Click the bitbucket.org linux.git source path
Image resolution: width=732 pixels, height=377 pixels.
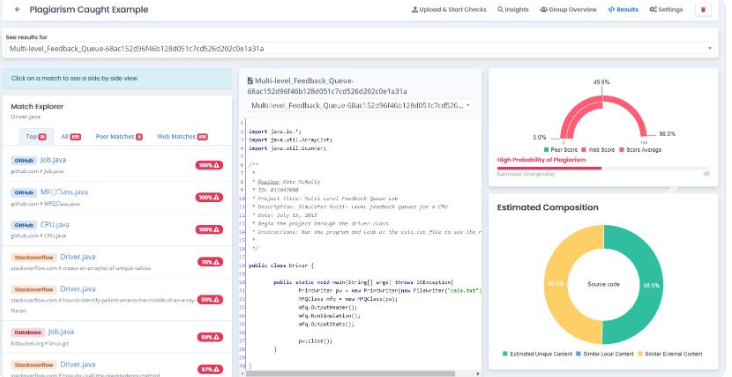click(39, 343)
